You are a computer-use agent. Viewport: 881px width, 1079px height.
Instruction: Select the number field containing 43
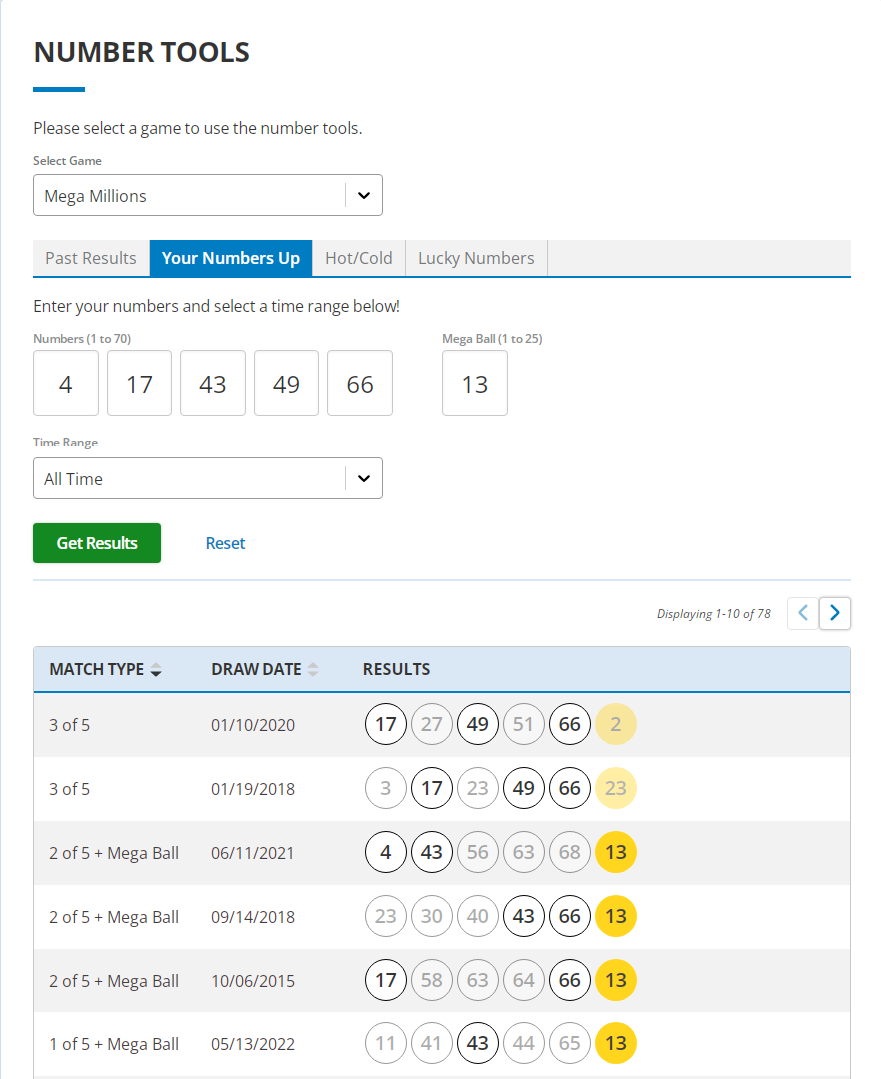pyautogui.click(x=213, y=384)
